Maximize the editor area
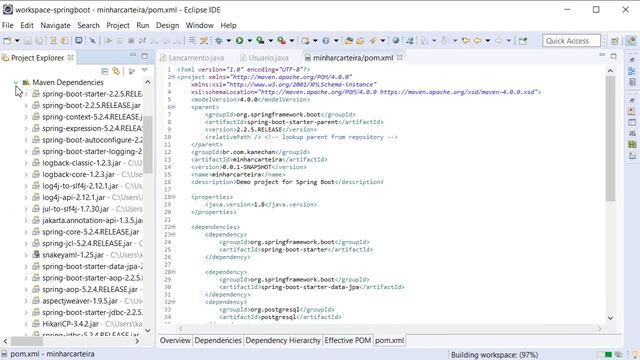Viewport: 640px width, 360px height. click(613, 56)
